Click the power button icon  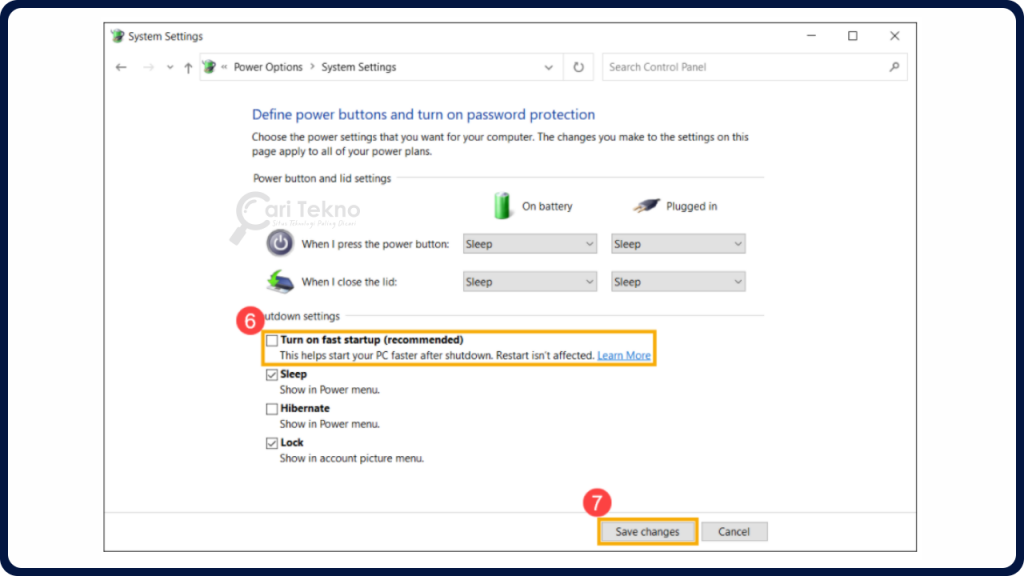click(x=279, y=243)
